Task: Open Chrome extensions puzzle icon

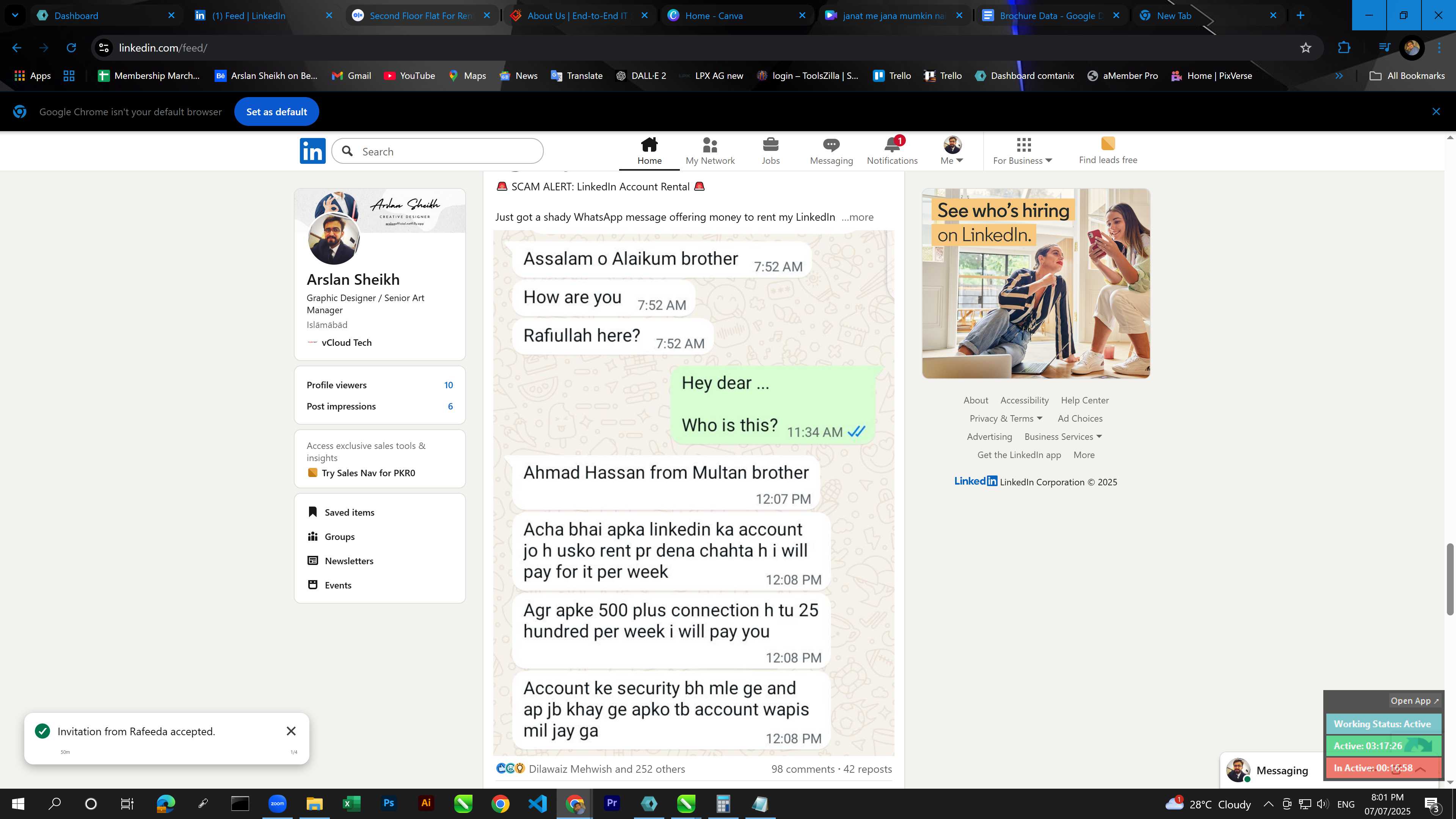Action: pos(1344,48)
